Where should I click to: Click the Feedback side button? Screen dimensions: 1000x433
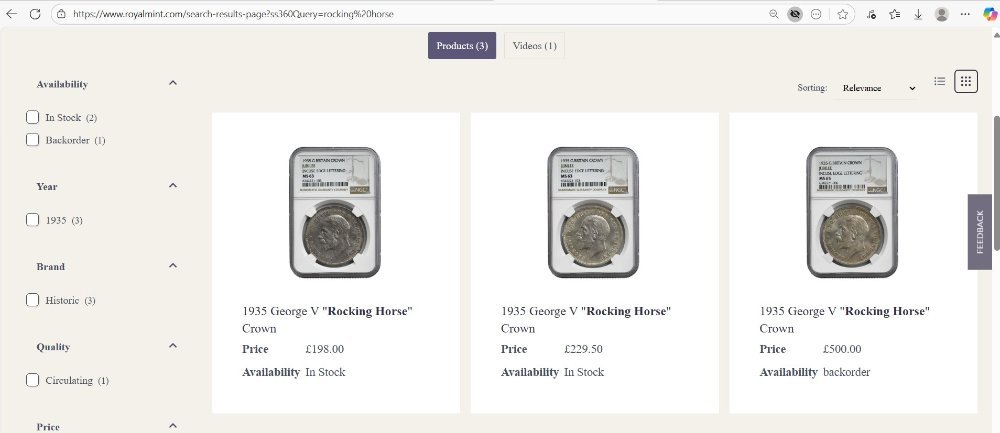[980, 232]
